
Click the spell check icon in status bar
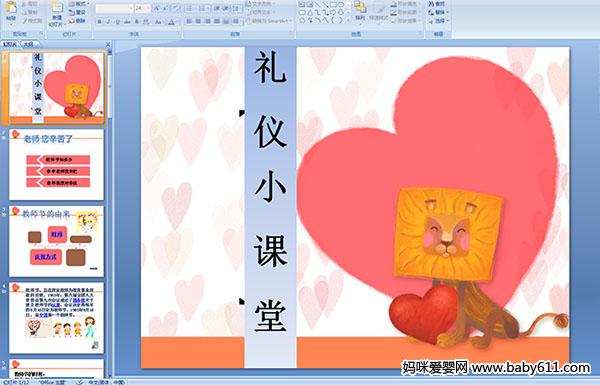click(80, 382)
